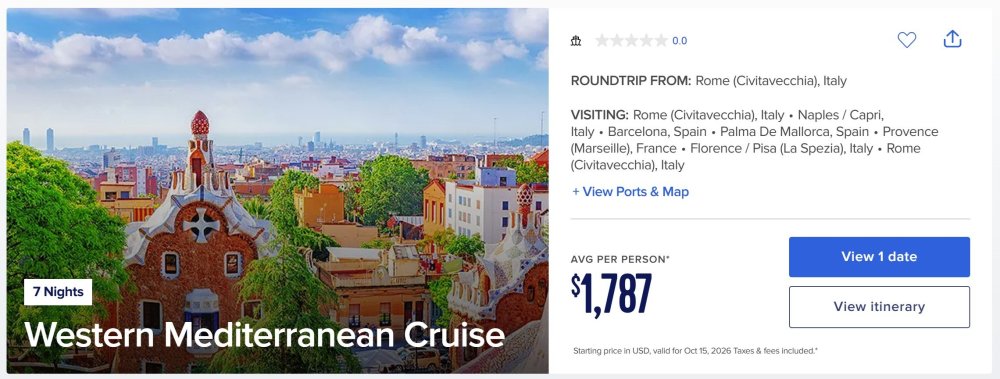Select the second rating star

[617, 41]
